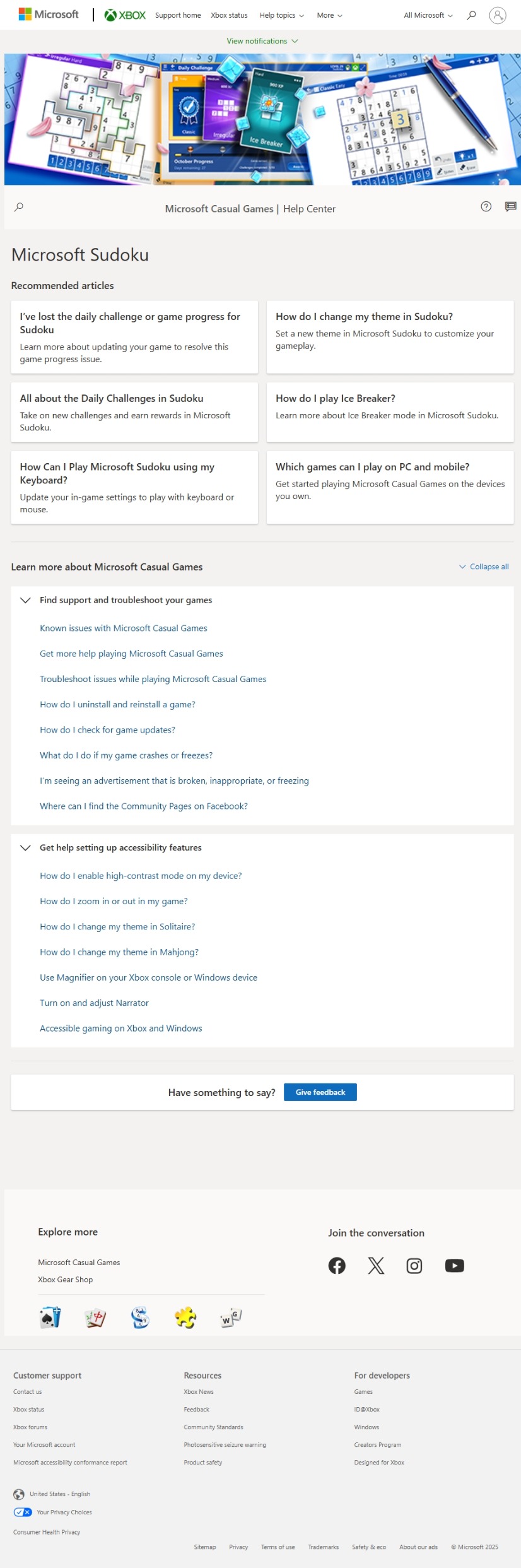Click the Your Privacy Choices toggle icon

click(x=23, y=1512)
